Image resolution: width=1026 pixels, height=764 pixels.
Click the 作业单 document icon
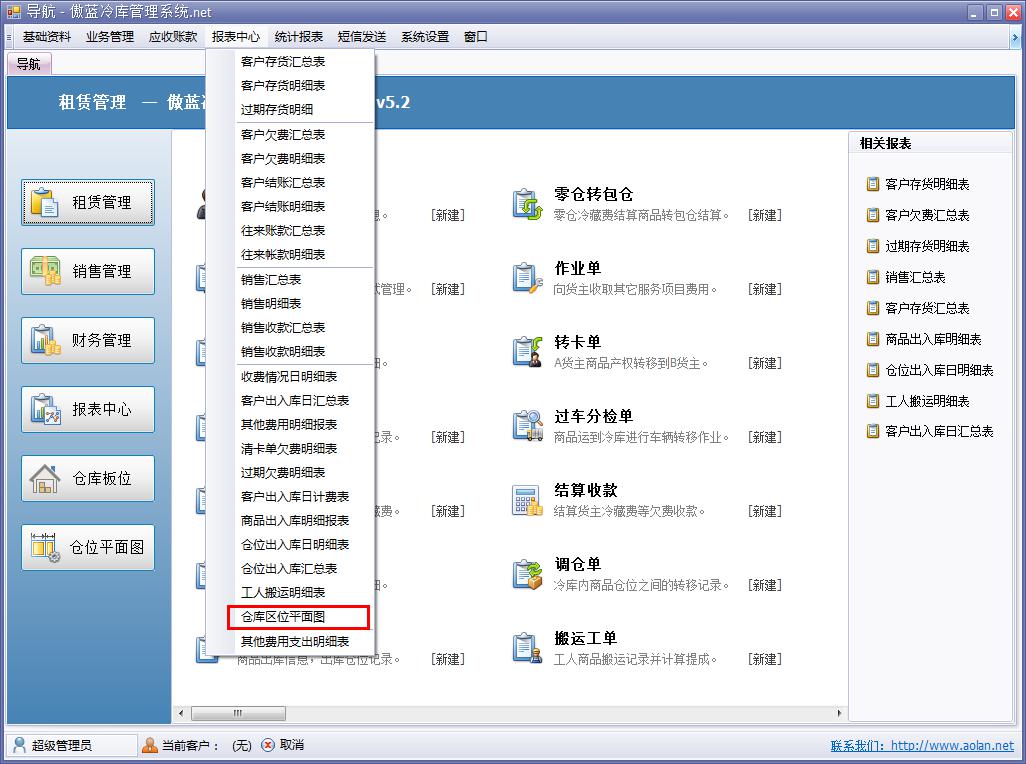[x=527, y=278]
